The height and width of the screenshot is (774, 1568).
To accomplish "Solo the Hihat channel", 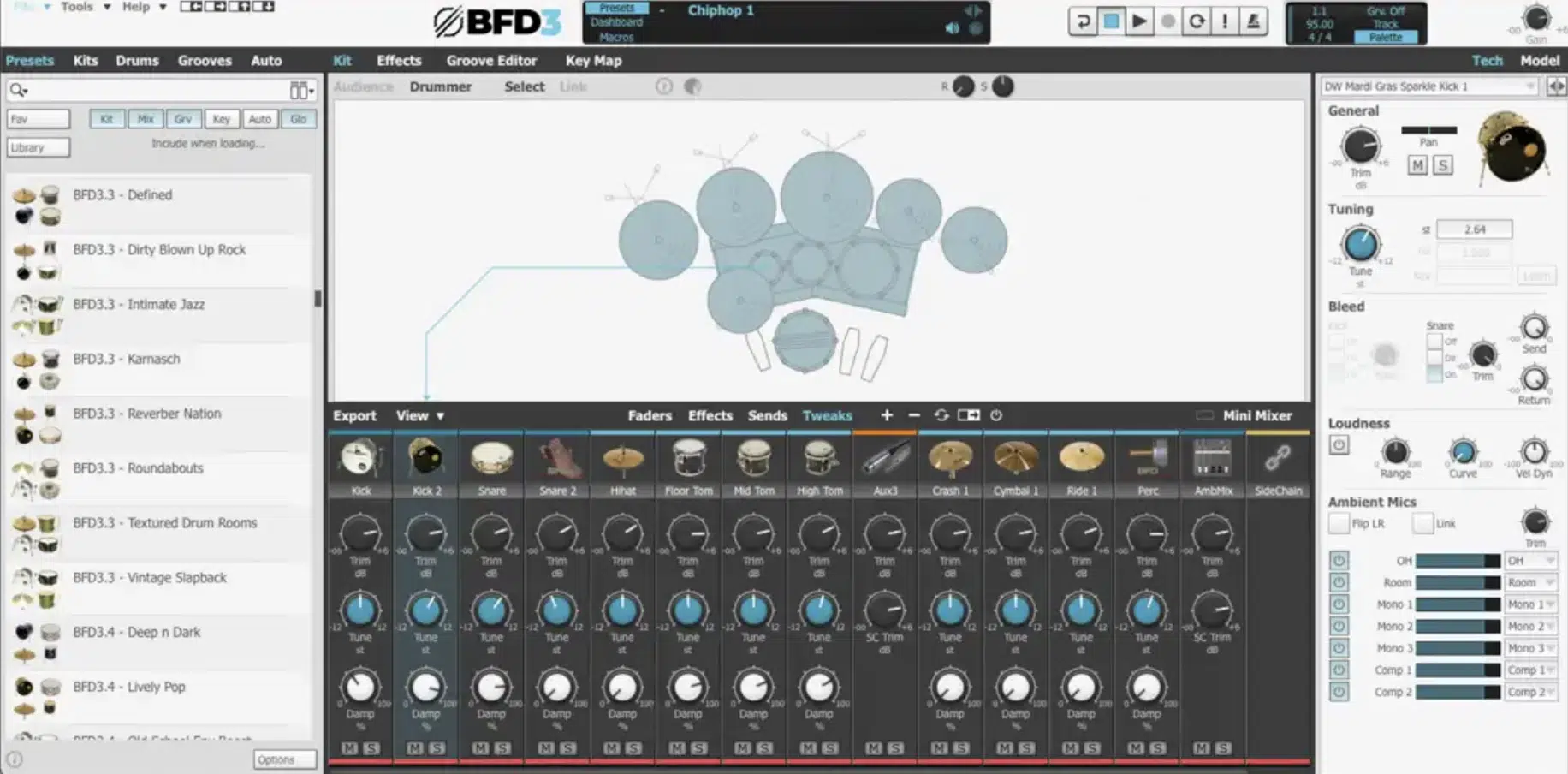I will (633, 747).
